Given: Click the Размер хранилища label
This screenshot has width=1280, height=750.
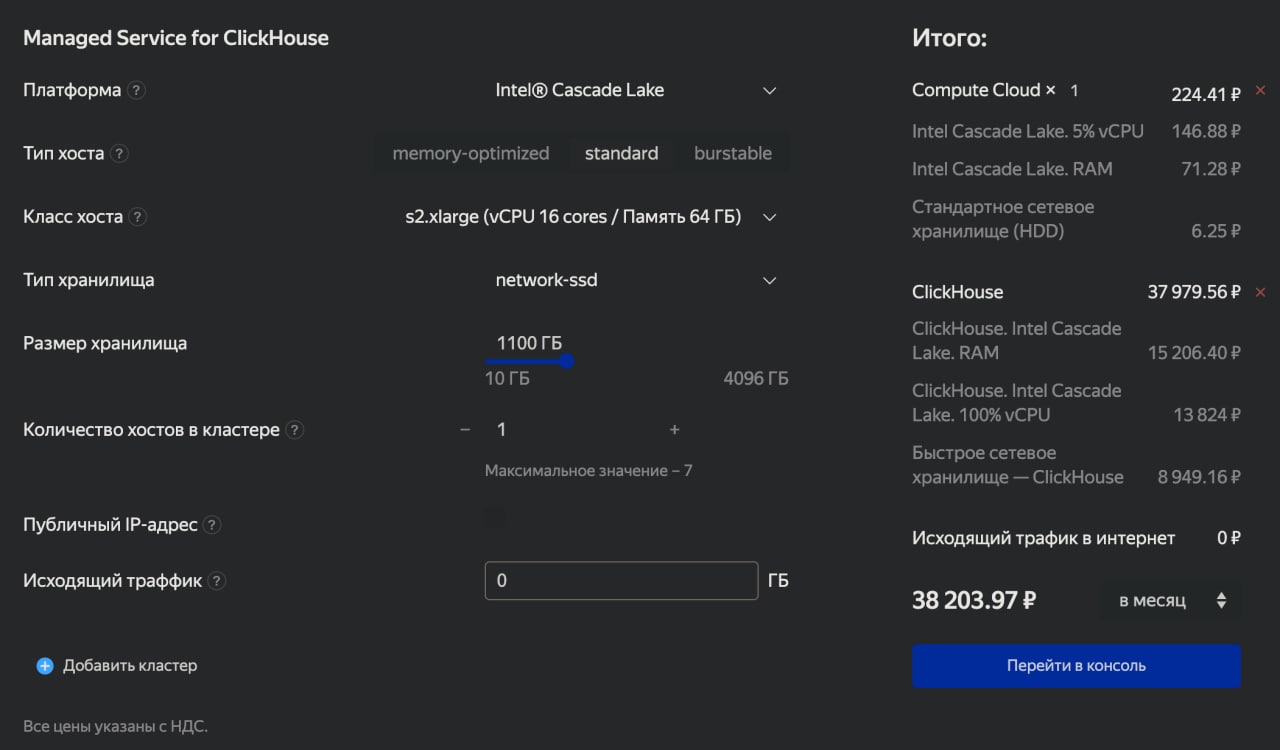Looking at the screenshot, I should [105, 343].
